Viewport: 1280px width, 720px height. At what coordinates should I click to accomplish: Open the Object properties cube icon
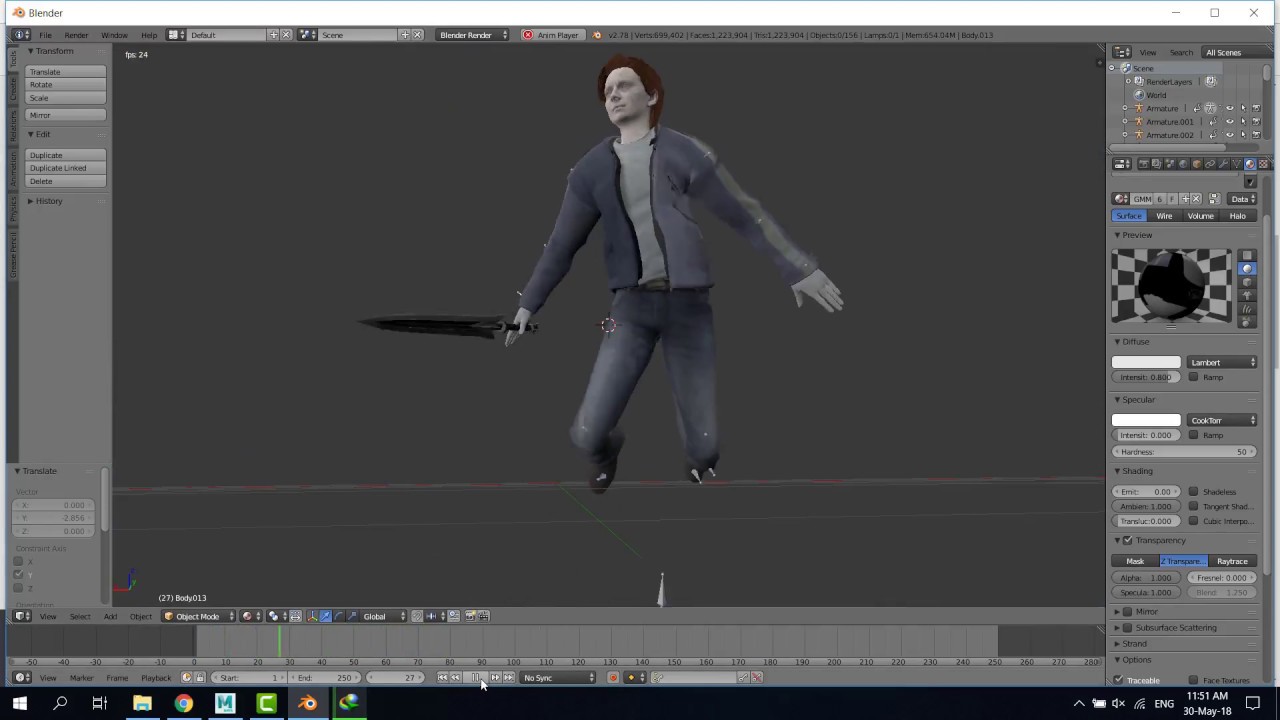pos(1196,164)
